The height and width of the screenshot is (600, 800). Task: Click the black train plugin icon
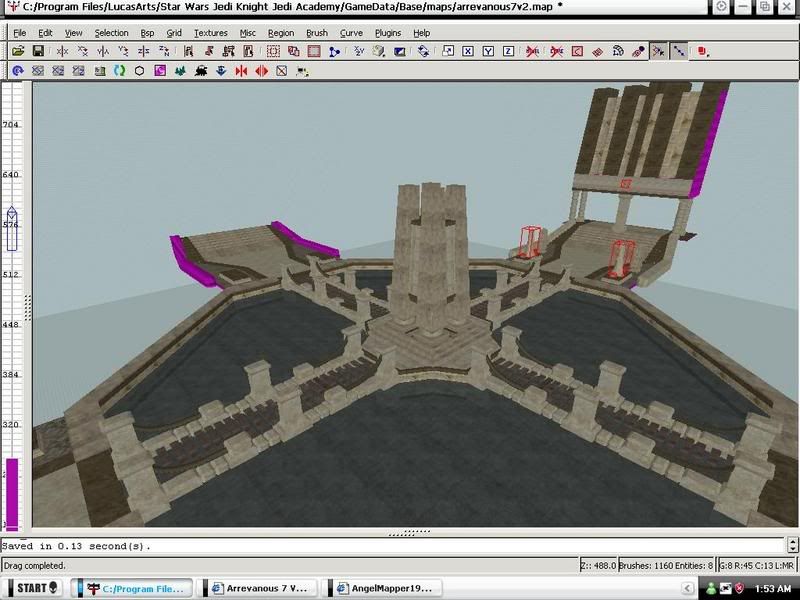click(x=201, y=71)
